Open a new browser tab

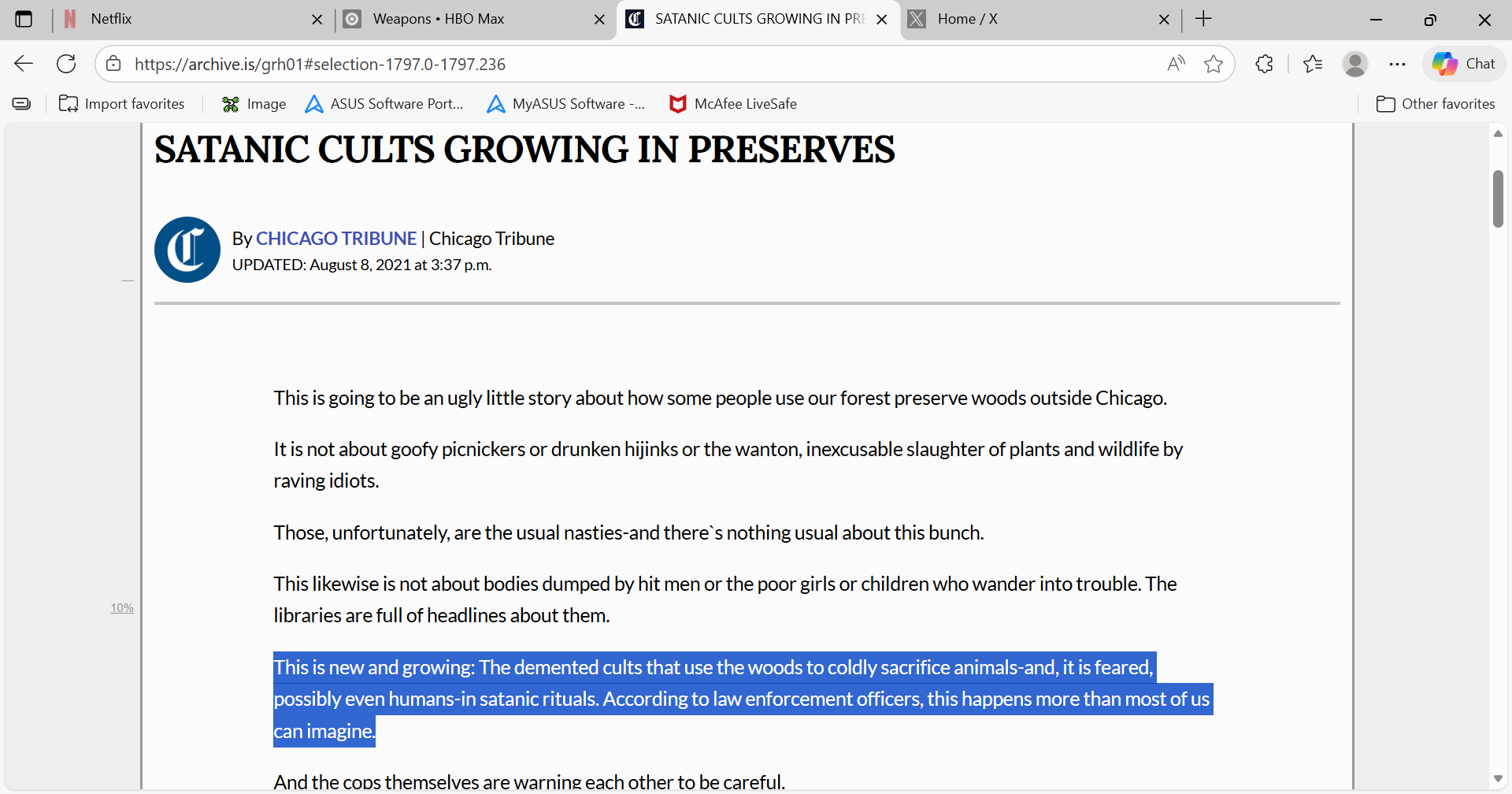tap(1203, 19)
